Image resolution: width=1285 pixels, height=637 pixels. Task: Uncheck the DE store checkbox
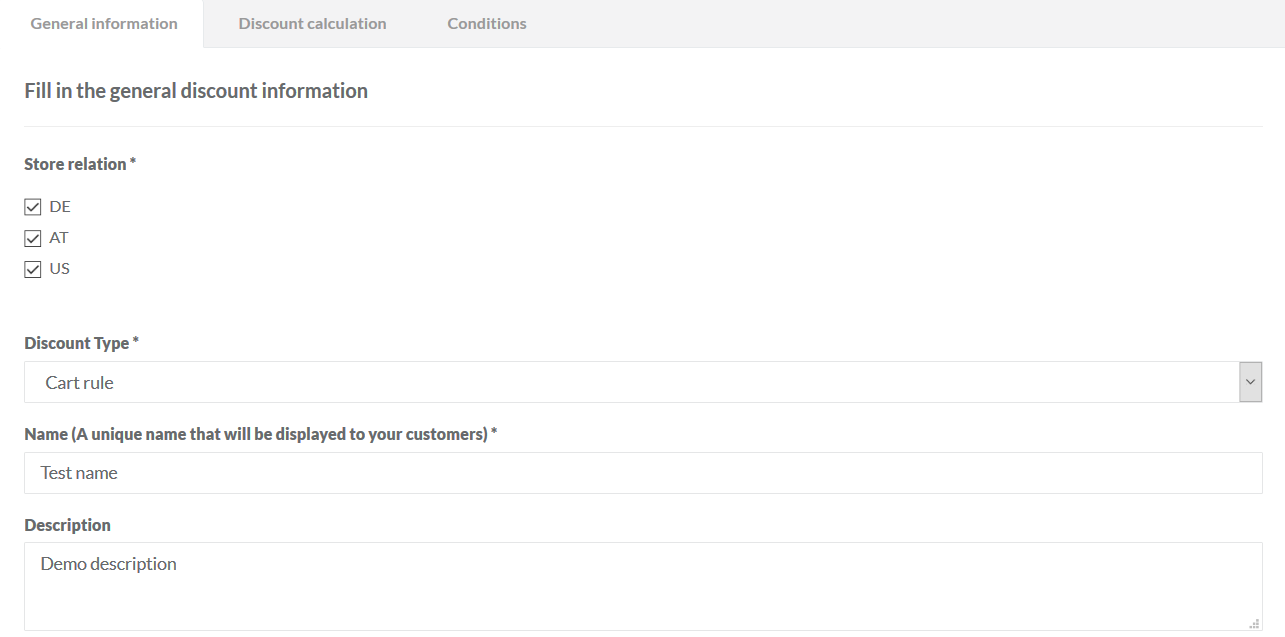pyautogui.click(x=33, y=207)
